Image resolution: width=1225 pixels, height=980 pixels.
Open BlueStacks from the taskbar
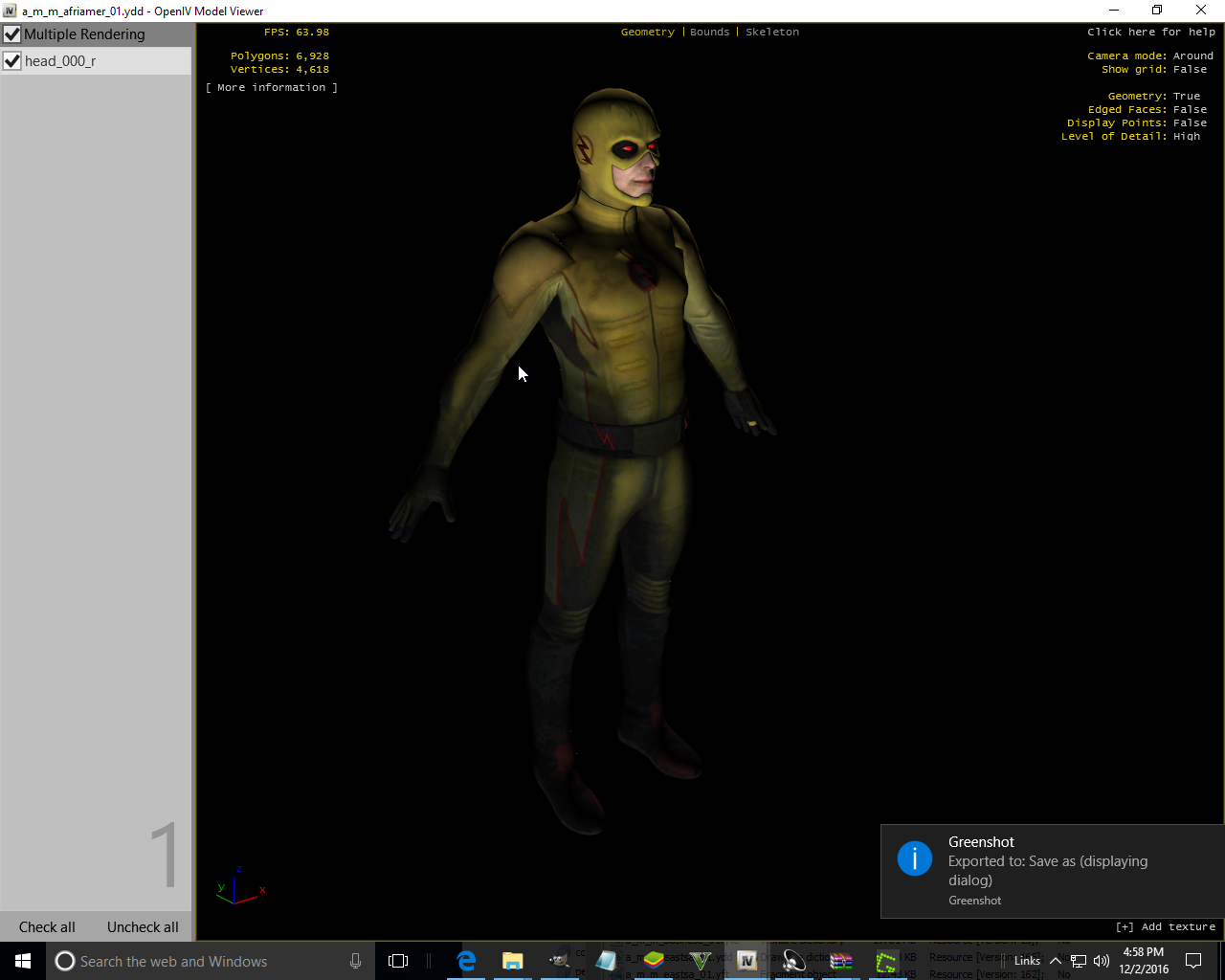click(654, 961)
